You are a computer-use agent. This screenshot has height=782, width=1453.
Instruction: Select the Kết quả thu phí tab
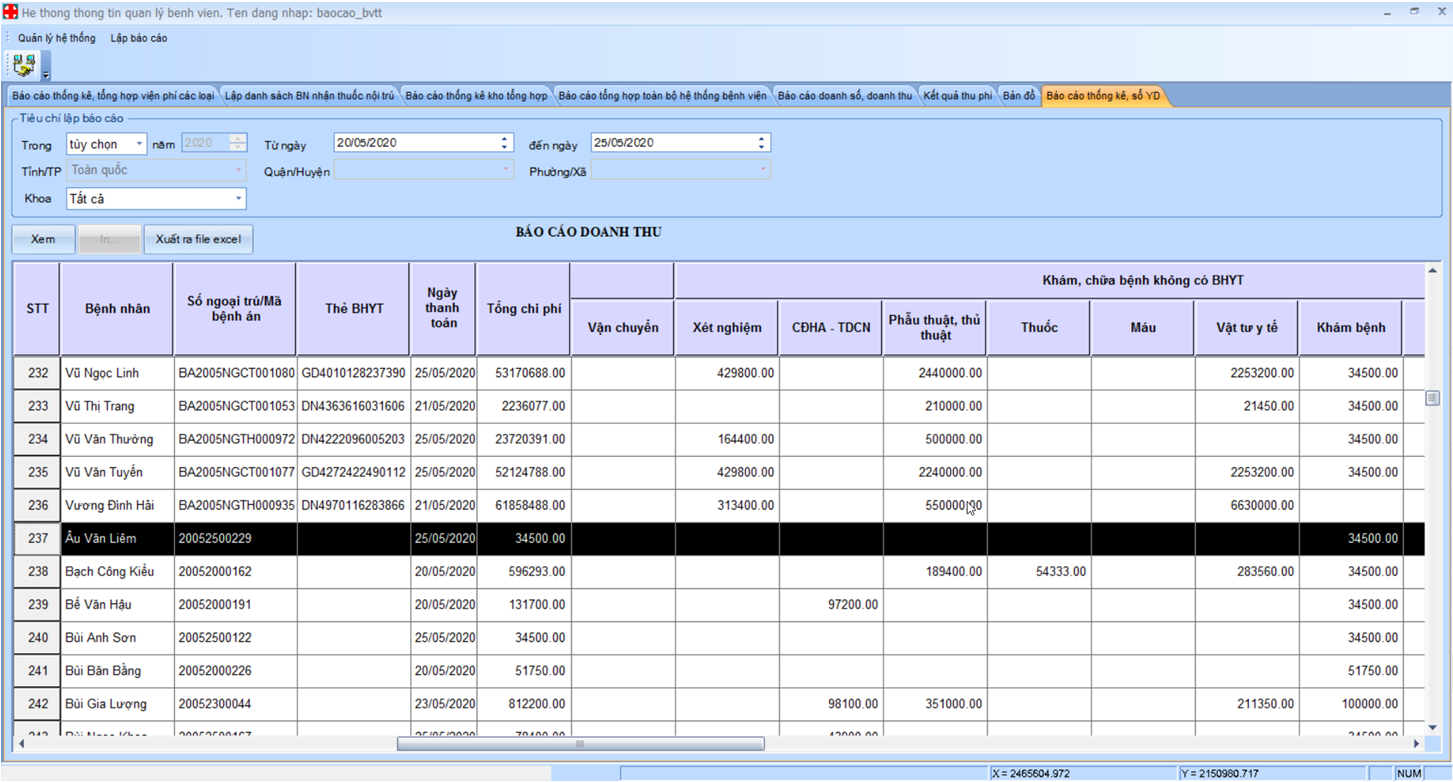(957, 96)
